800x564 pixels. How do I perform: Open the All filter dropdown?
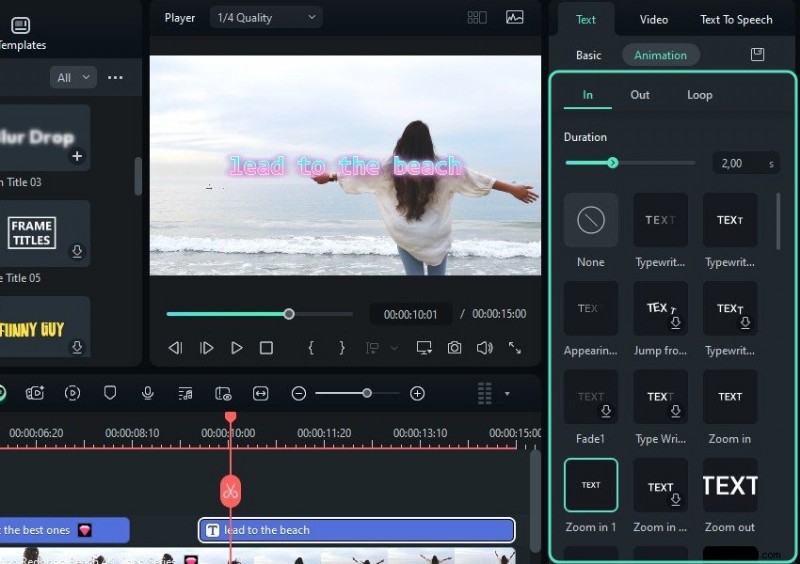pyautogui.click(x=73, y=78)
